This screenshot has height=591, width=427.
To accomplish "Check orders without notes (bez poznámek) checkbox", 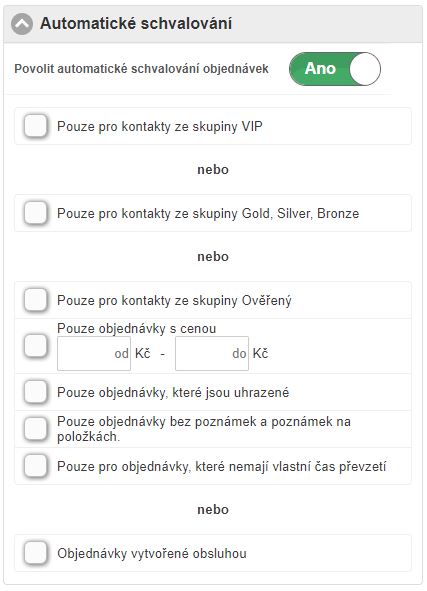I will tap(35, 429).
